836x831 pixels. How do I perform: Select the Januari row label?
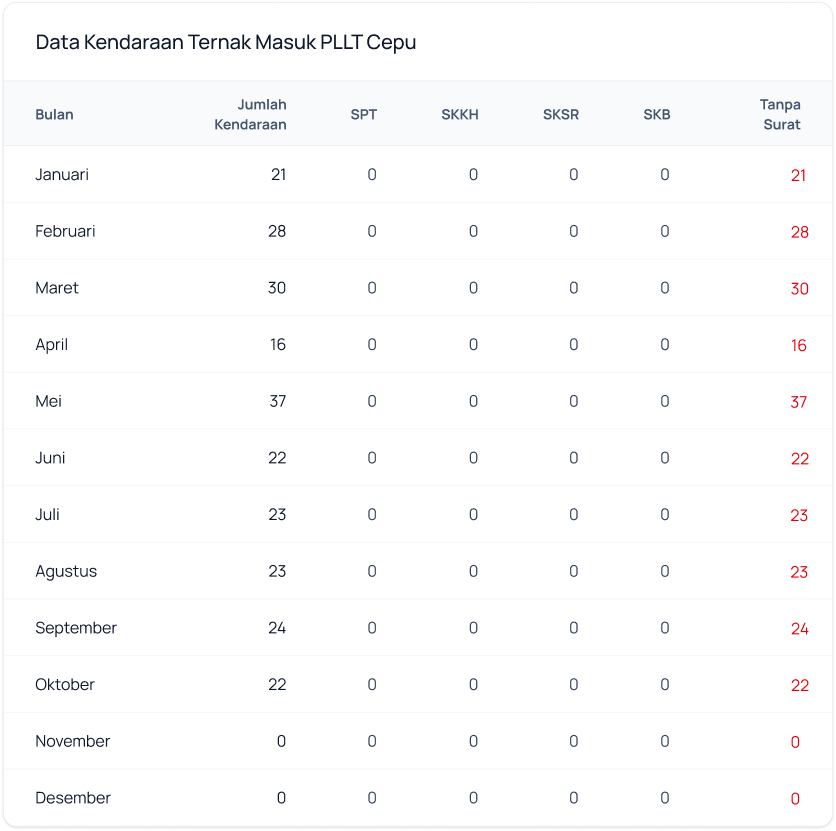pos(62,174)
